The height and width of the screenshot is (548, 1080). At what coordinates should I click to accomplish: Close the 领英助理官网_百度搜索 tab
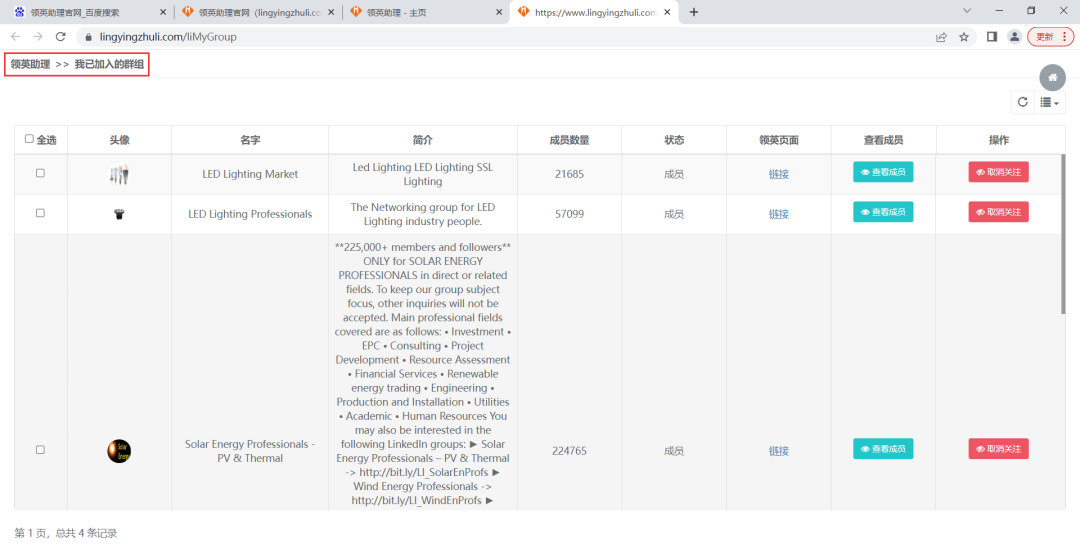pyautogui.click(x=163, y=12)
